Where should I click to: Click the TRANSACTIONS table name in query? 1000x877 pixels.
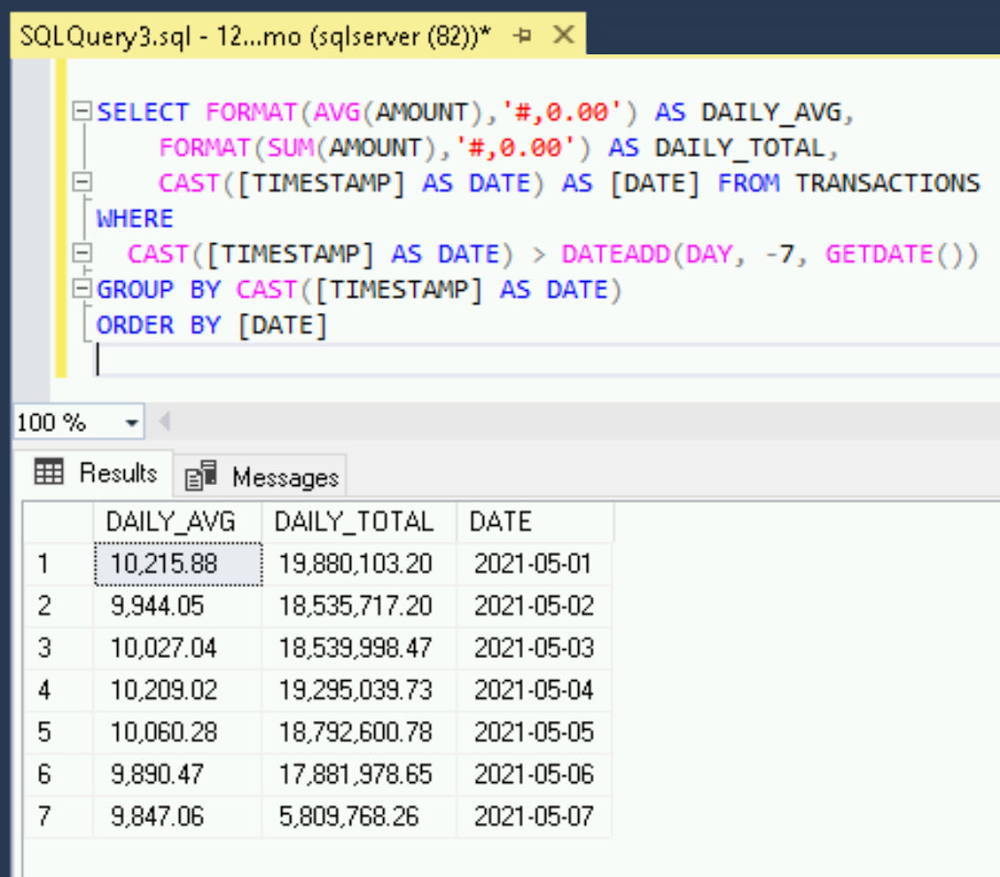[x=887, y=183]
